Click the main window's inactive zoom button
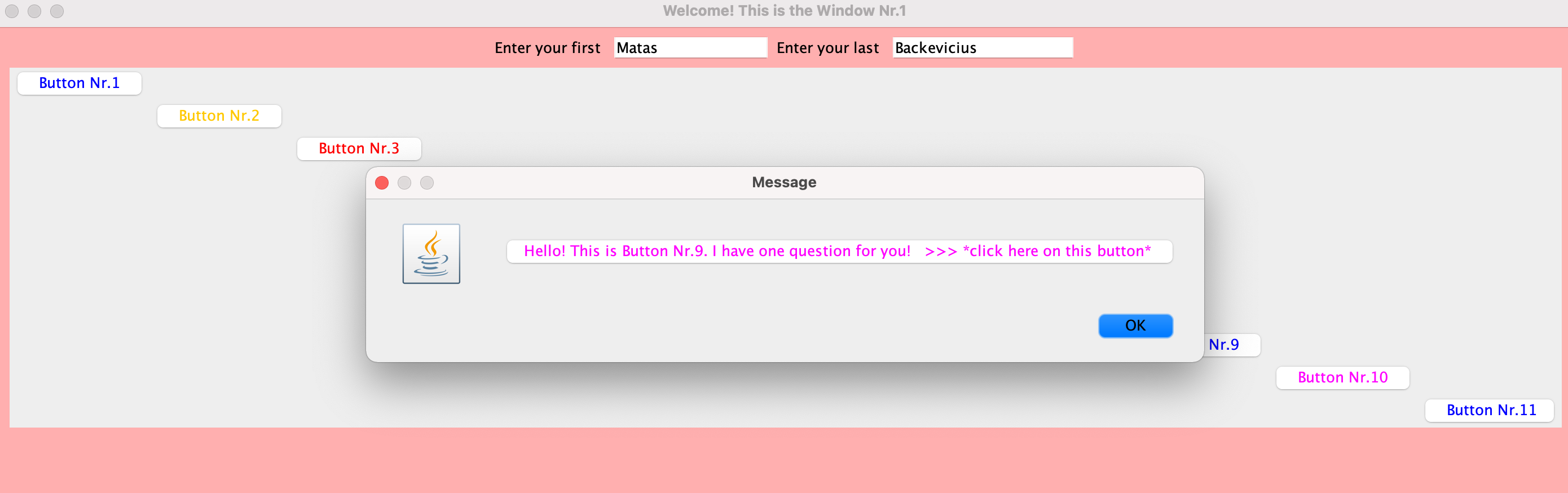 (57, 11)
